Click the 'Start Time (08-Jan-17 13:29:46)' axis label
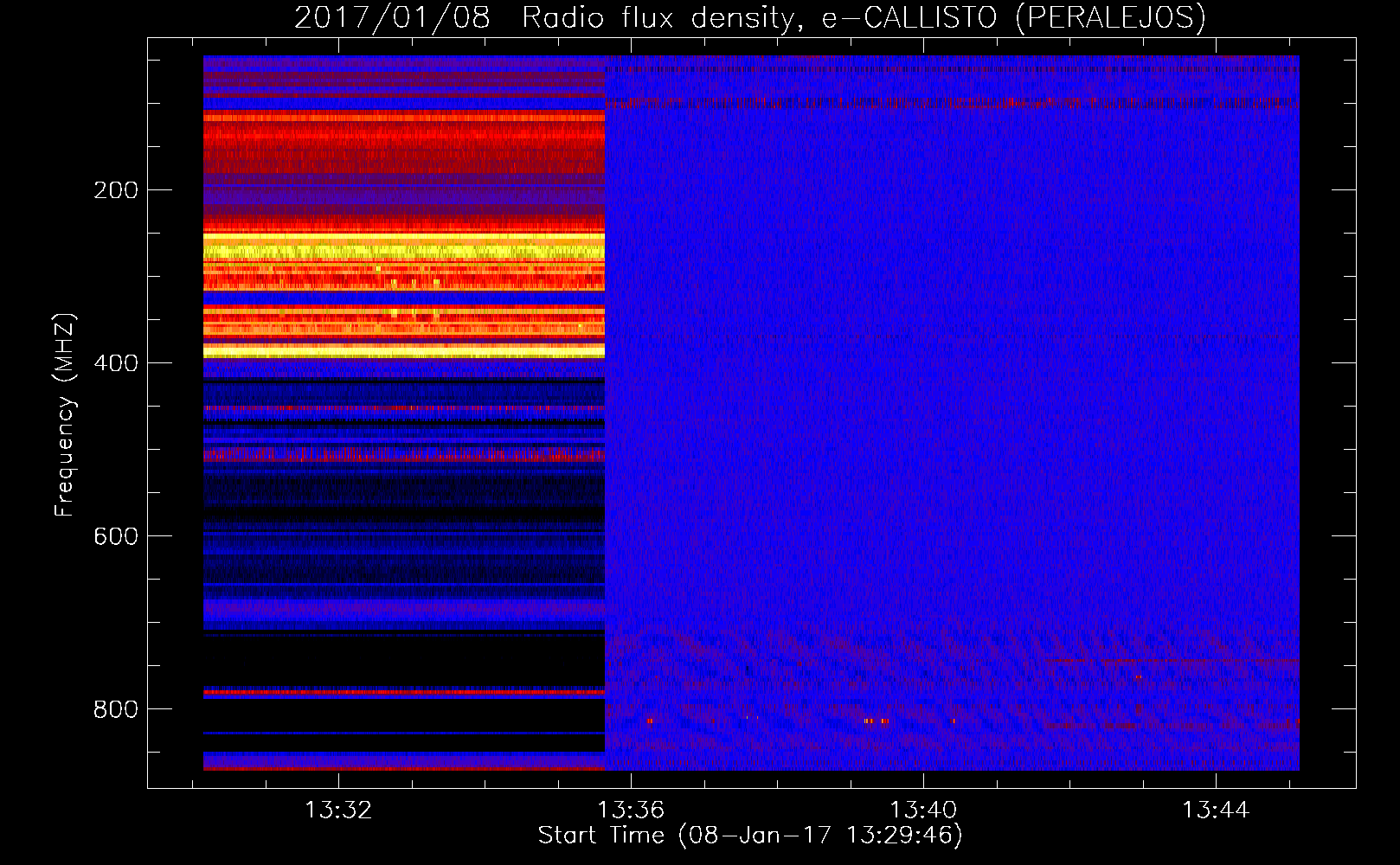This screenshot has width=1400, height=865. pyautogui.click(x=750, y=836)
